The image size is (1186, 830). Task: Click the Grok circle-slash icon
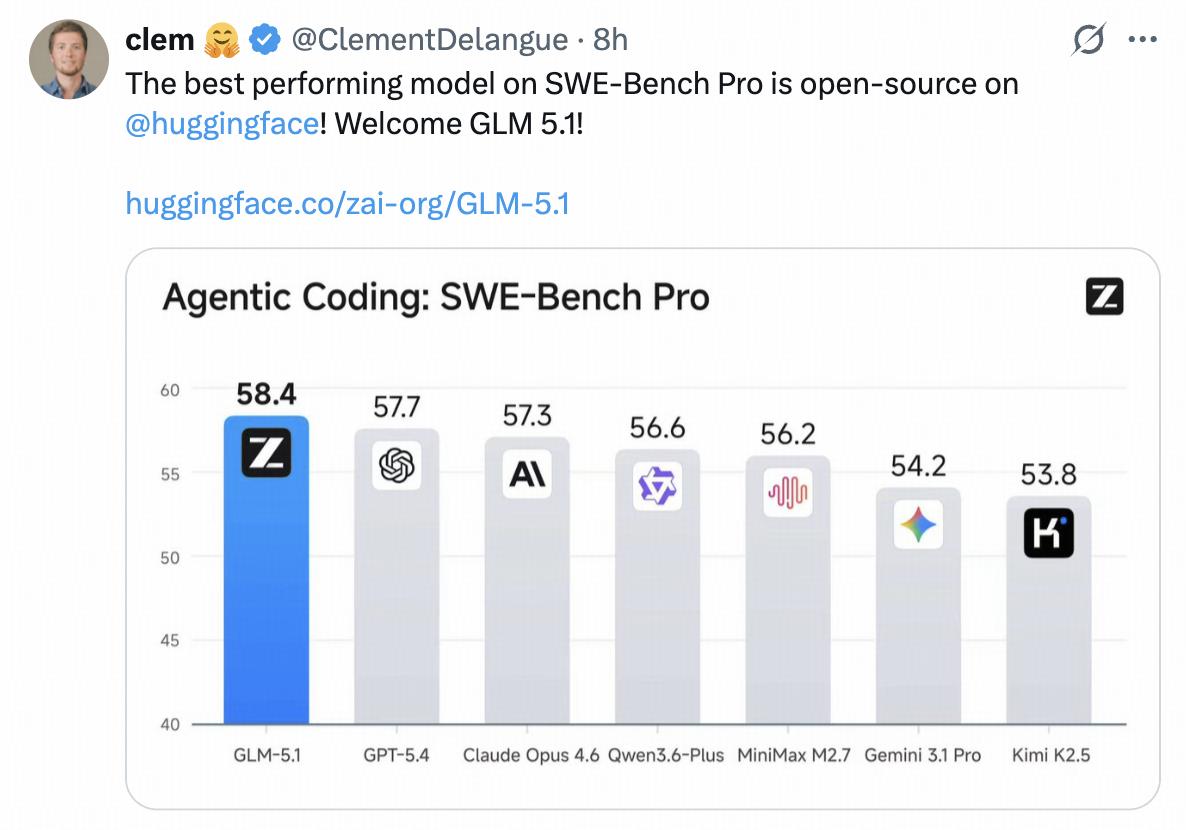coord(1088,40)
